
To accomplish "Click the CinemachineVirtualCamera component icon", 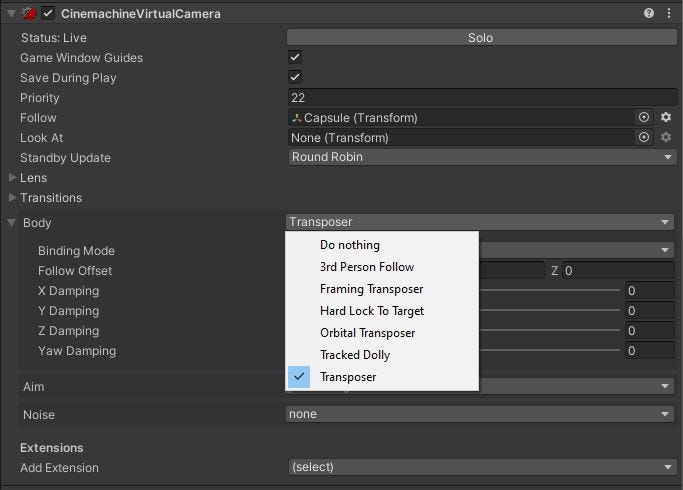I will click(29, 13).
